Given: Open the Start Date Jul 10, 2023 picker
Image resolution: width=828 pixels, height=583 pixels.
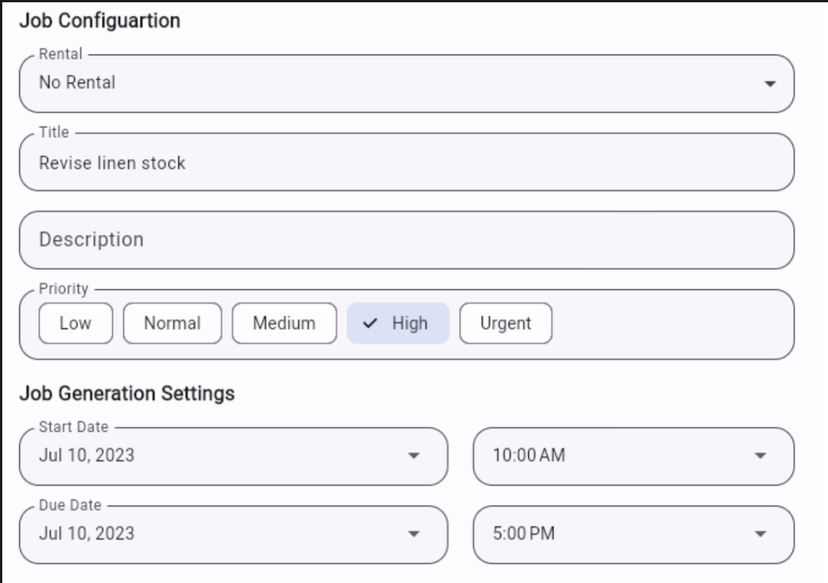Looking at the screenshot, I should pos(220,456).
